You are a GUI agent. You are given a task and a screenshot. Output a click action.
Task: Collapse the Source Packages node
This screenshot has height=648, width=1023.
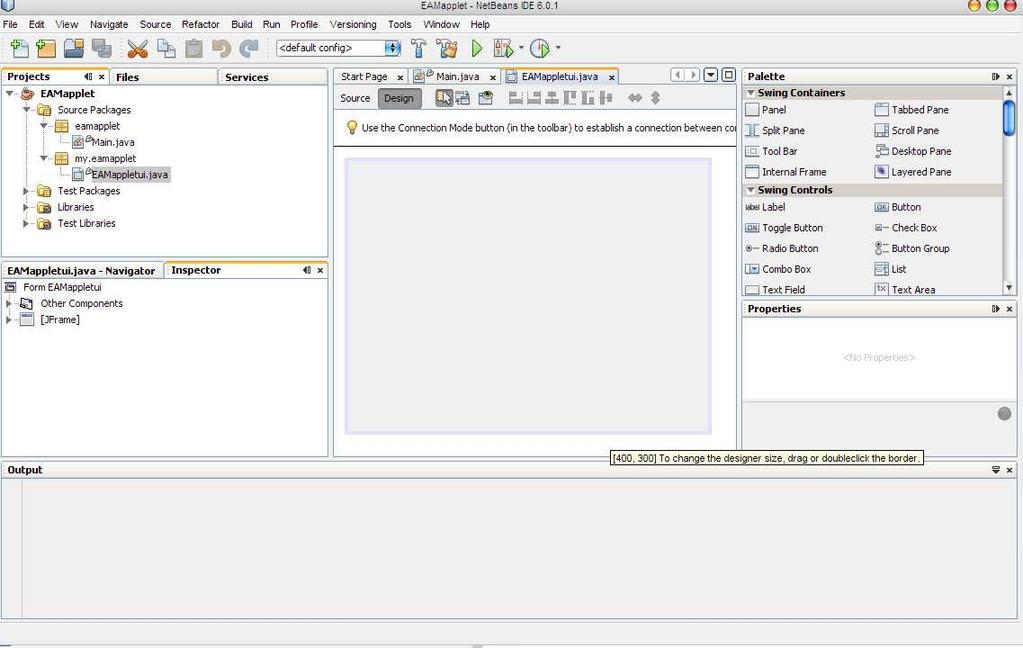click(26, 110)
